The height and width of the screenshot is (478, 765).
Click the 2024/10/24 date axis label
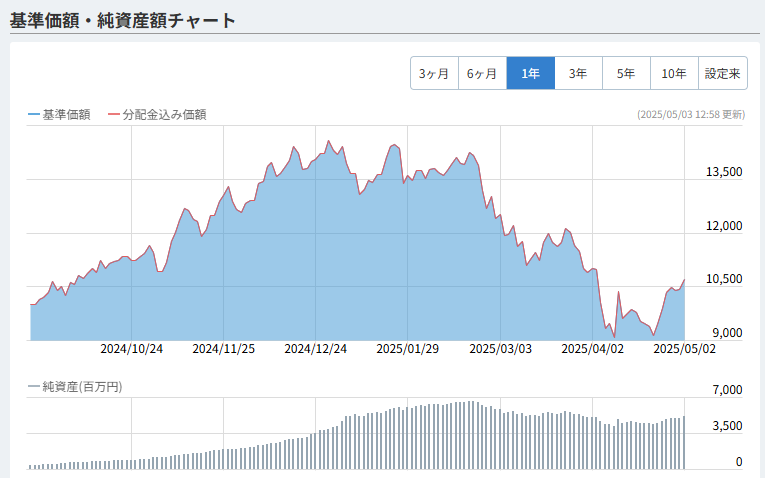(x=131, y=349)
